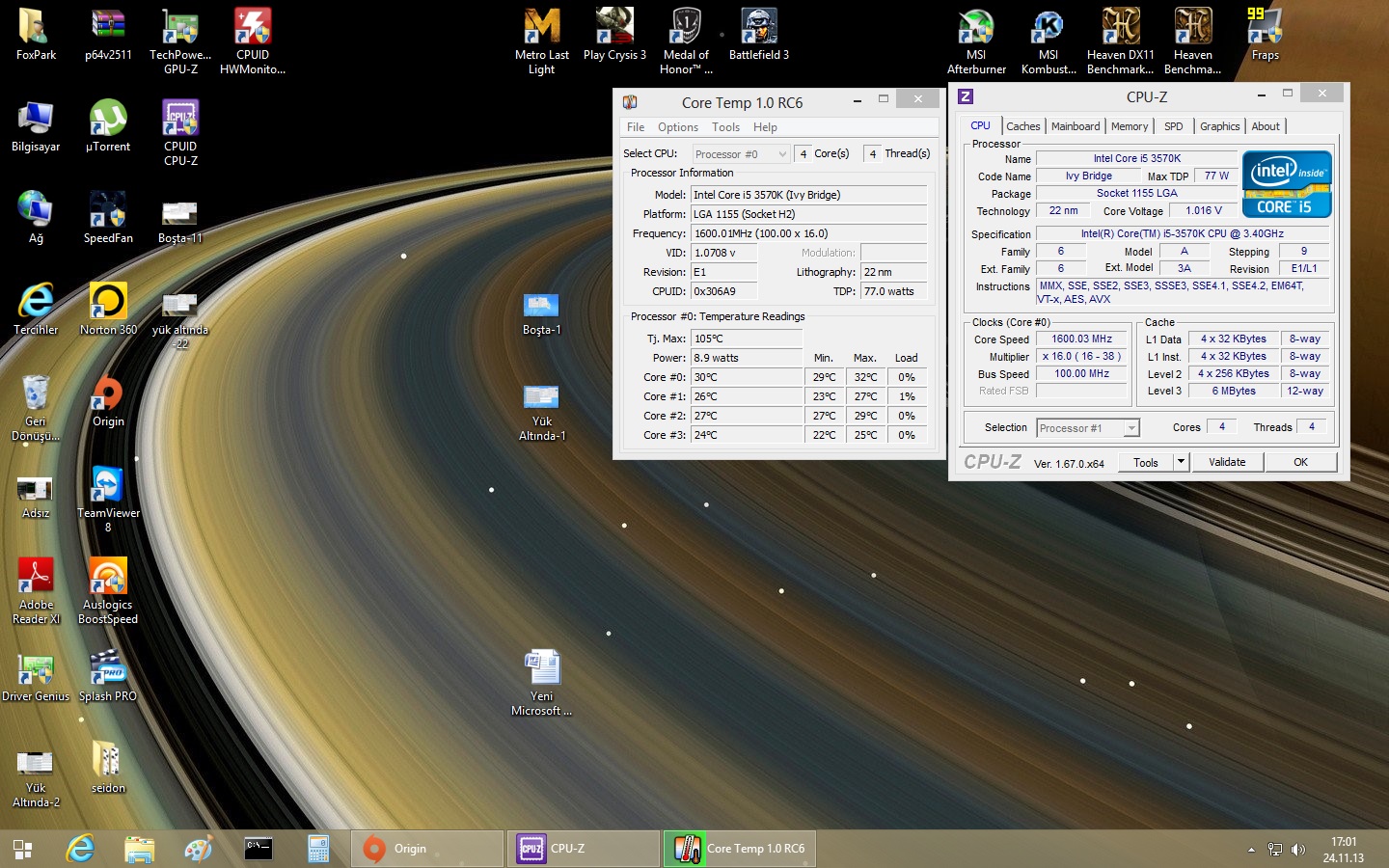
Task: Open CPUID HWMonitor desktop icon
Action: click(x=253, y=29)
